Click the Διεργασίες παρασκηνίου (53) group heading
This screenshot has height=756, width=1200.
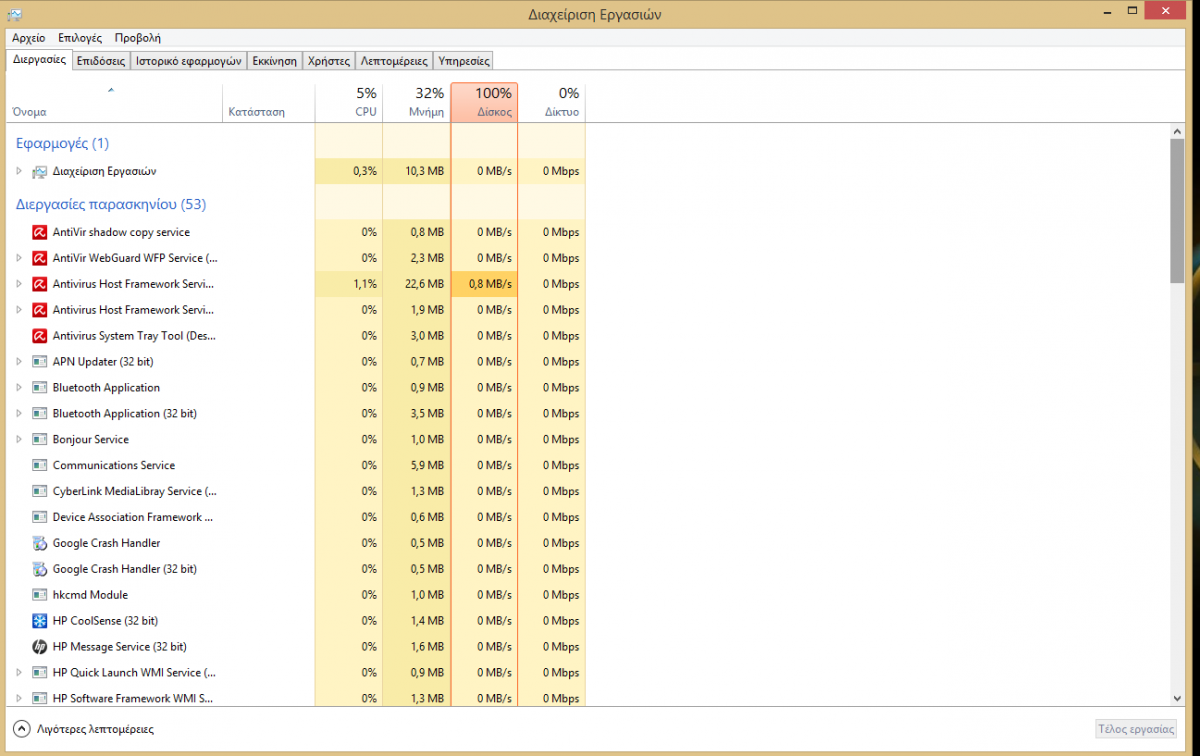click(x=111, y=204)
